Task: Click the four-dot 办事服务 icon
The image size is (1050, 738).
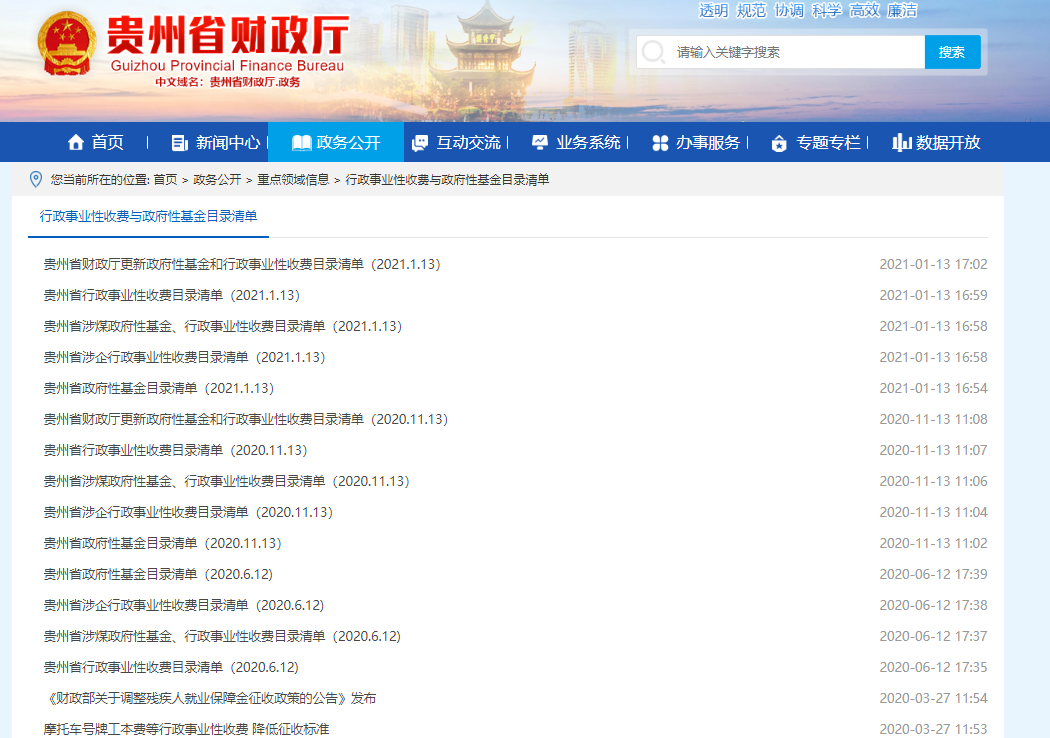Action: 660,143
